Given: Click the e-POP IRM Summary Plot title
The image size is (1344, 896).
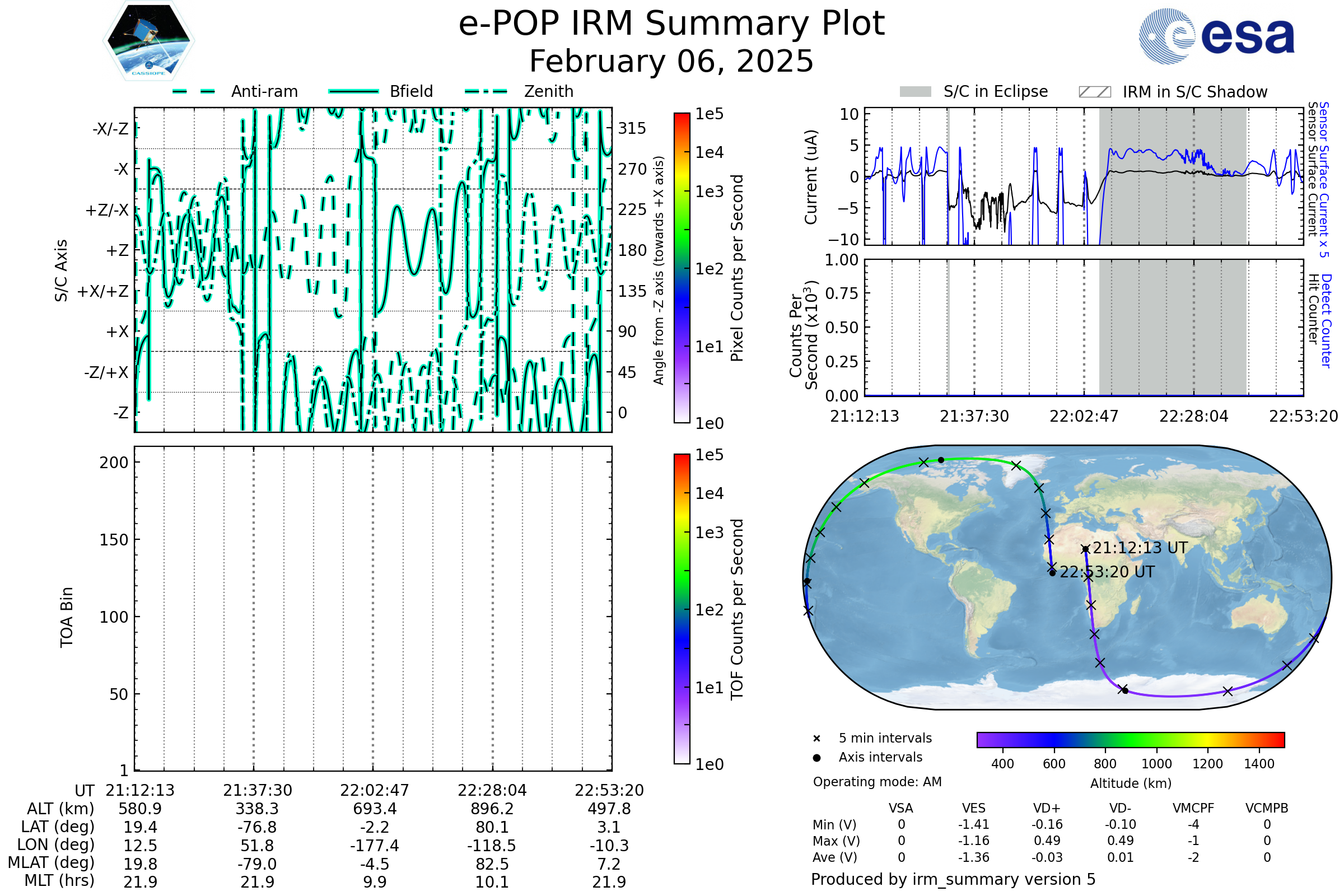Looking at the screenshot, I should (x=671, y=24).
